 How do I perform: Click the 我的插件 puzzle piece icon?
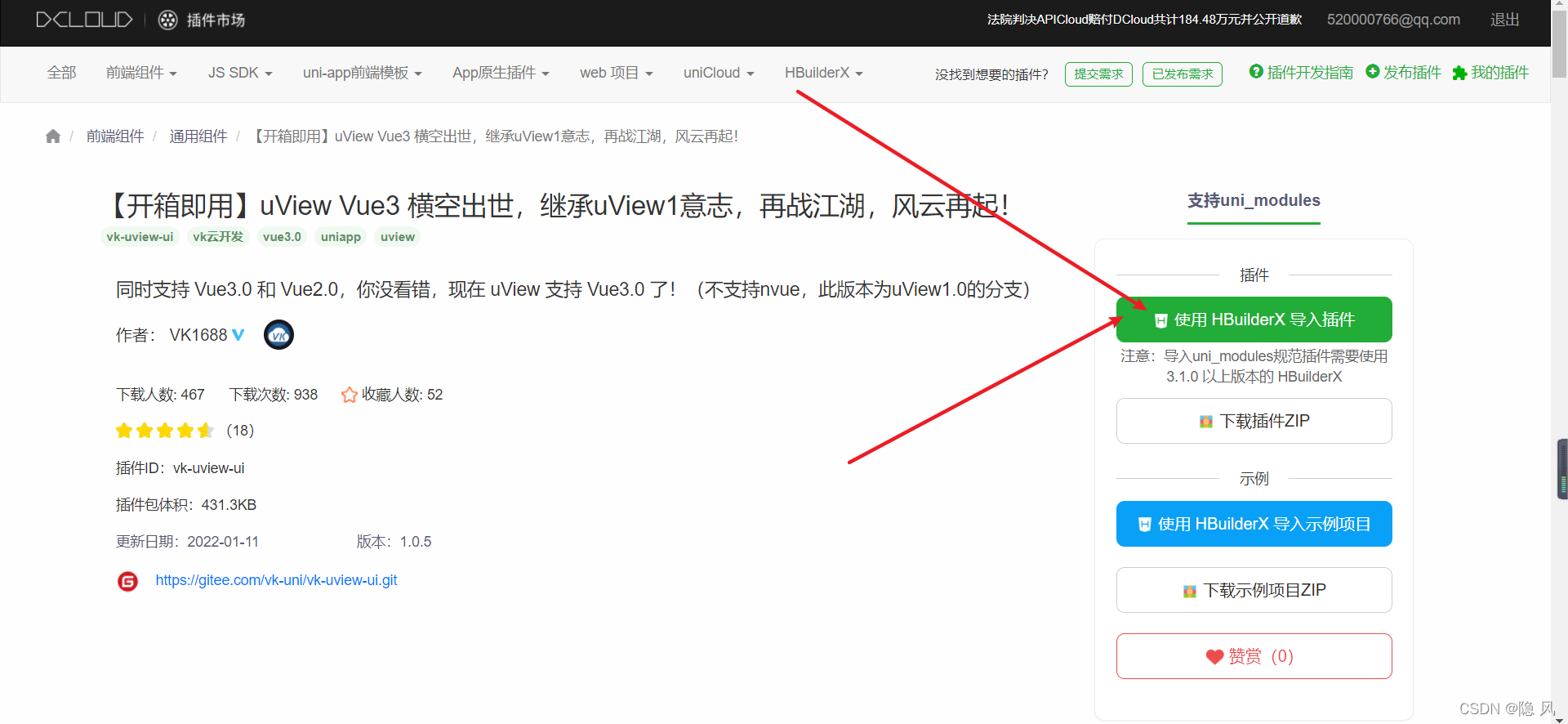point(1459,73)
